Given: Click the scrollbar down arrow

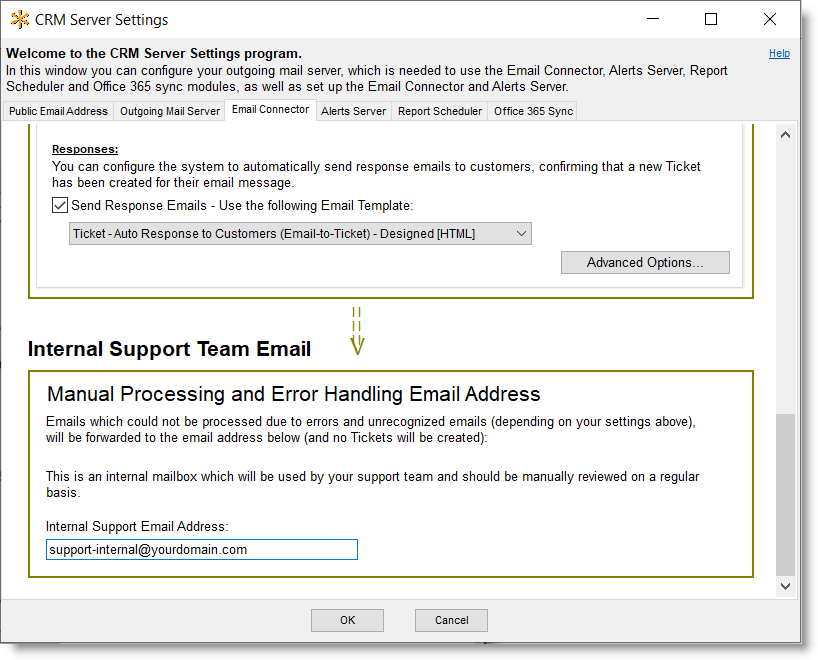Looking at the screenshot, I should coord(785,586).
